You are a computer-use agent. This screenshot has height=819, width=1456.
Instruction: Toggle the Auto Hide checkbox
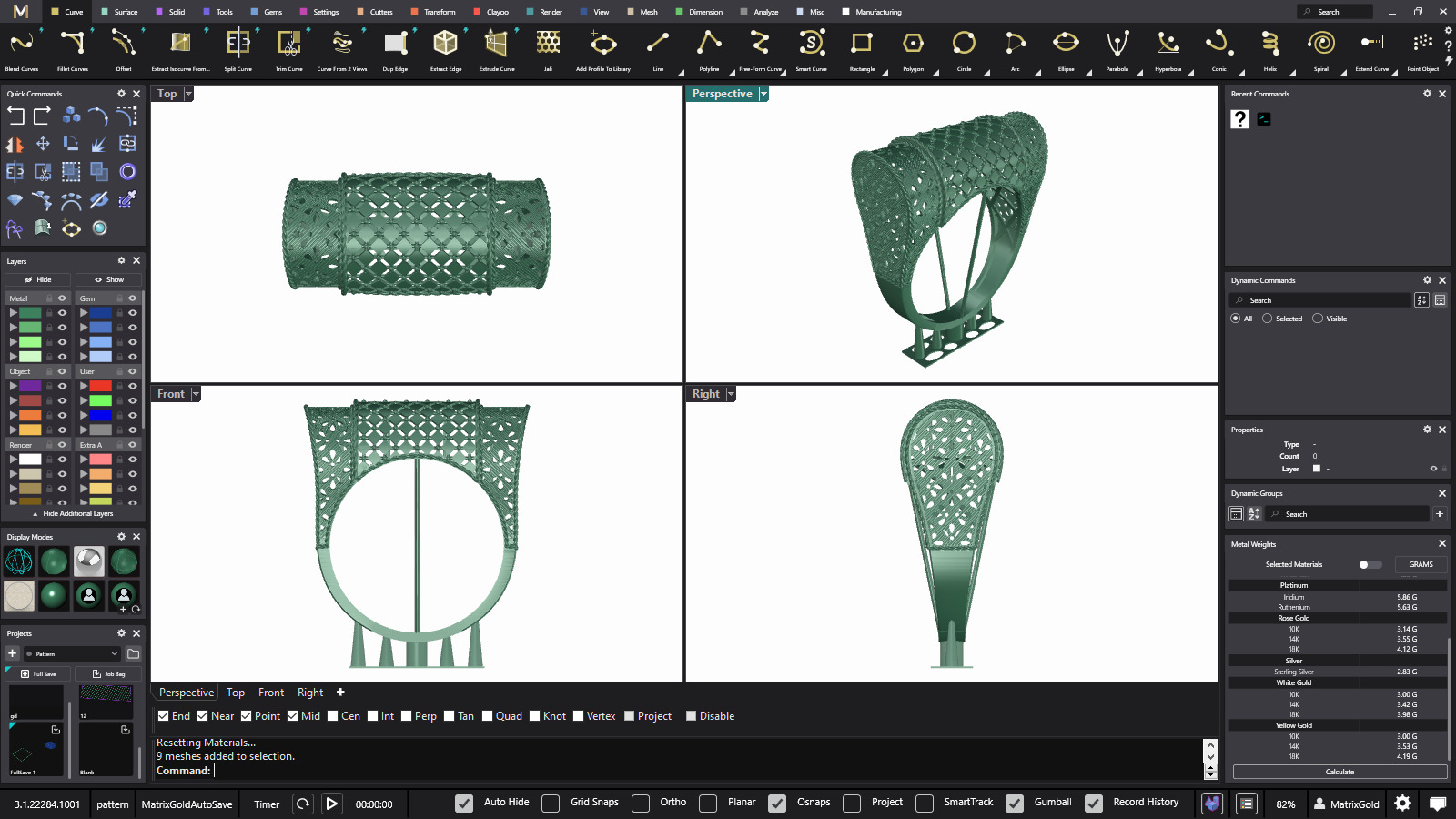tap(464, 803)
